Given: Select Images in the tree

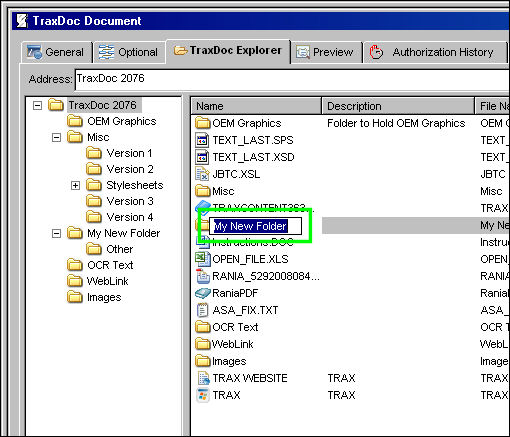Looking at the screenshot, I should (x=104, y=297).
